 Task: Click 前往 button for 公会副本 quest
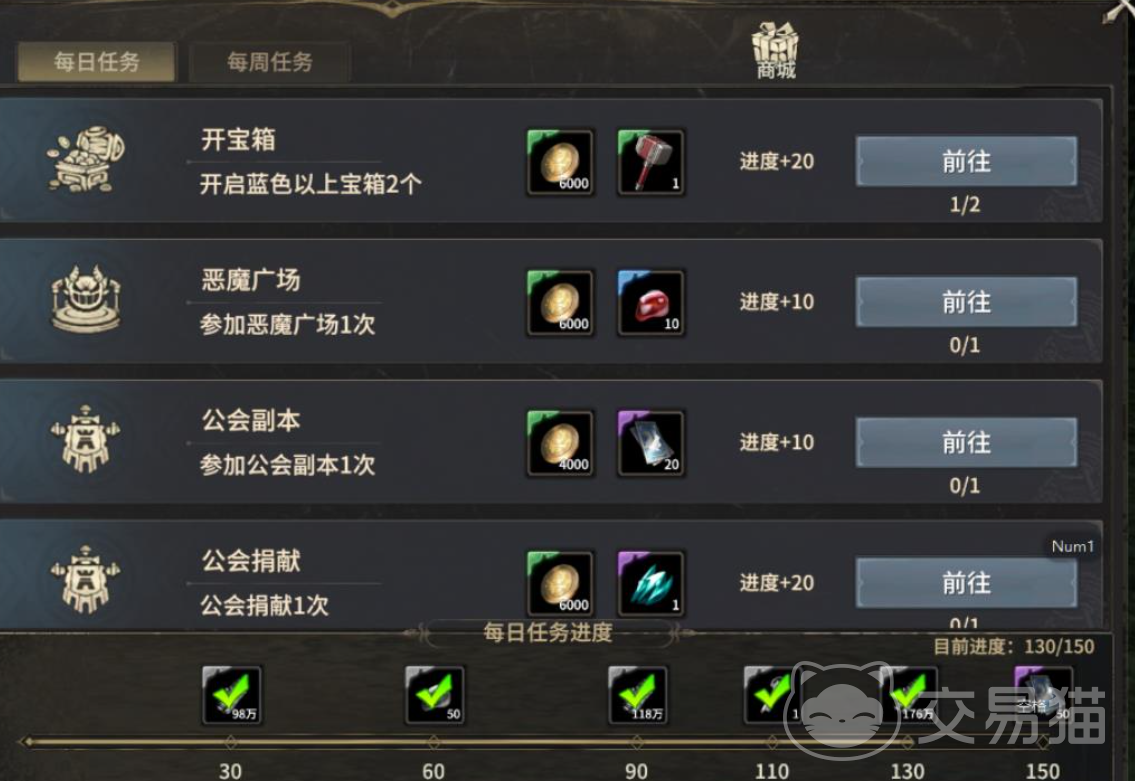966,442
